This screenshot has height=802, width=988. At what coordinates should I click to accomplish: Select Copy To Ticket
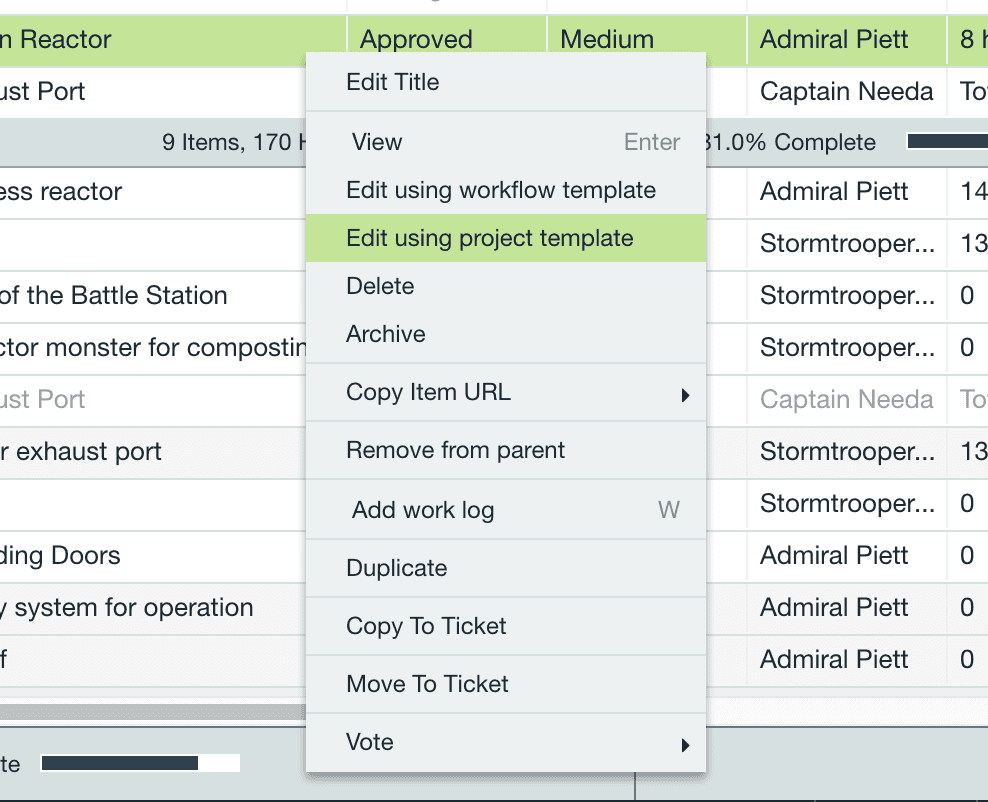coord(505,626)
